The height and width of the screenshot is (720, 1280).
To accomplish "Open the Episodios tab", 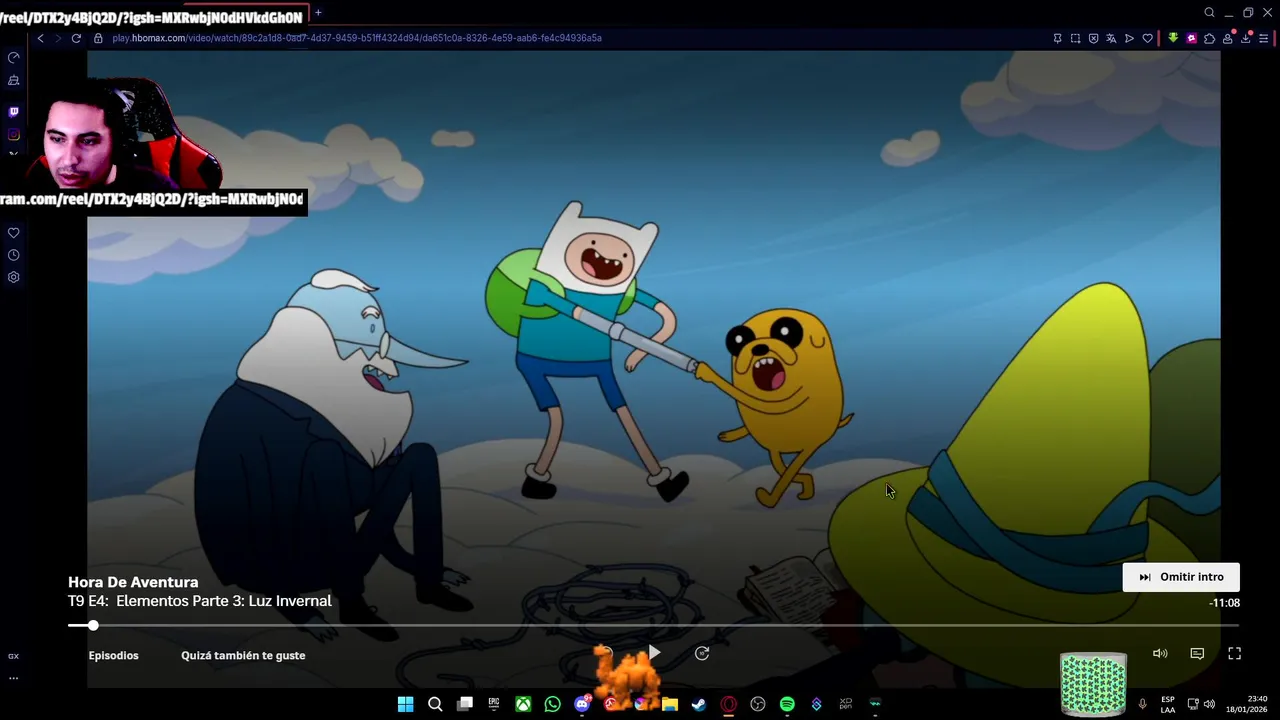I will point(113,655).
